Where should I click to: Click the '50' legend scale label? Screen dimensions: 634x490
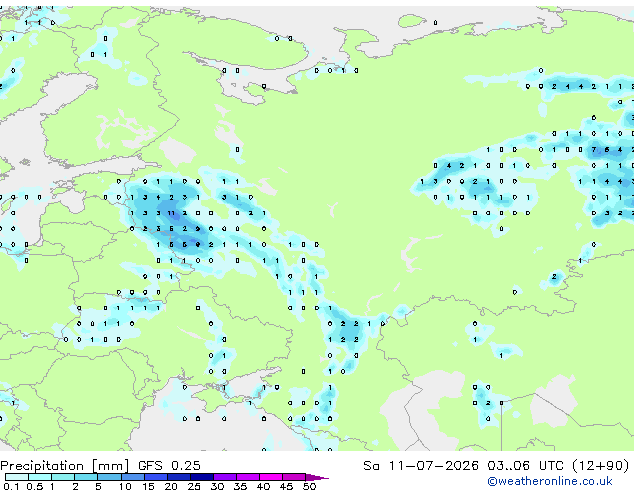309,486
